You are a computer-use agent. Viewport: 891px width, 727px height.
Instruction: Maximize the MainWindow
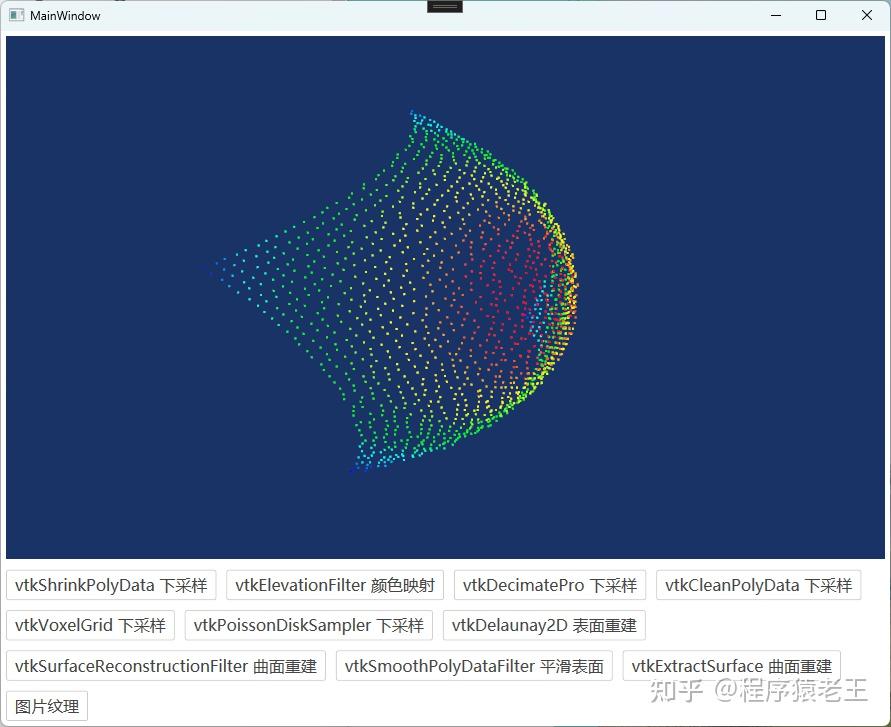click(820, 15)
